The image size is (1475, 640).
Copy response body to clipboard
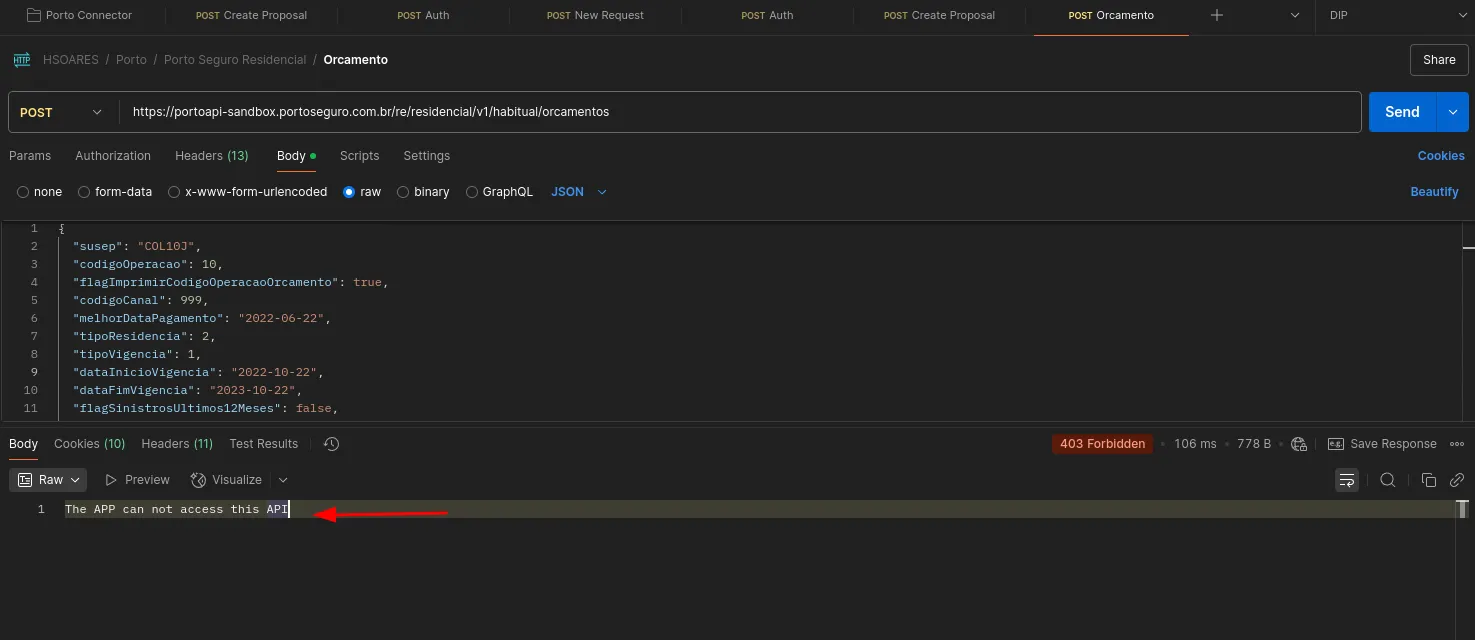[1429, 480]
